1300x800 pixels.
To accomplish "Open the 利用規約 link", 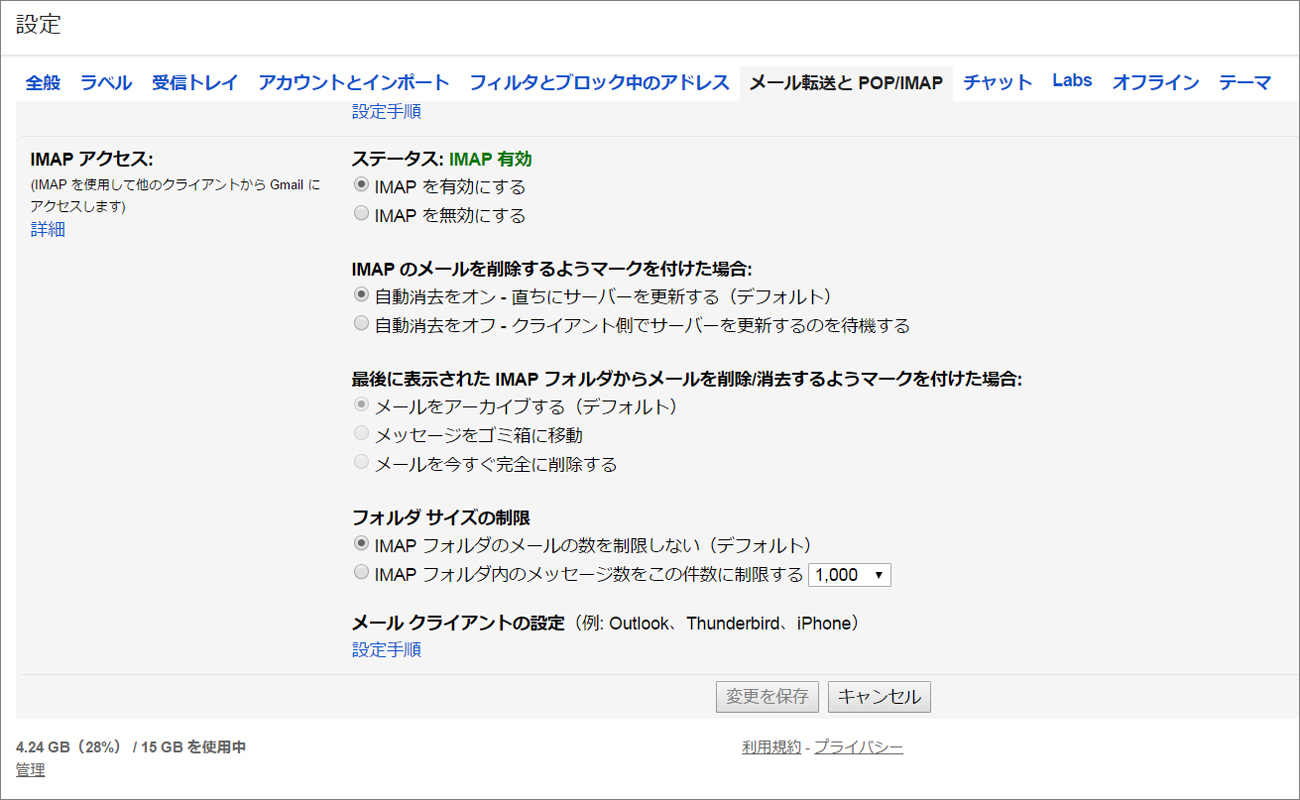I will click(x=771, y=747).
